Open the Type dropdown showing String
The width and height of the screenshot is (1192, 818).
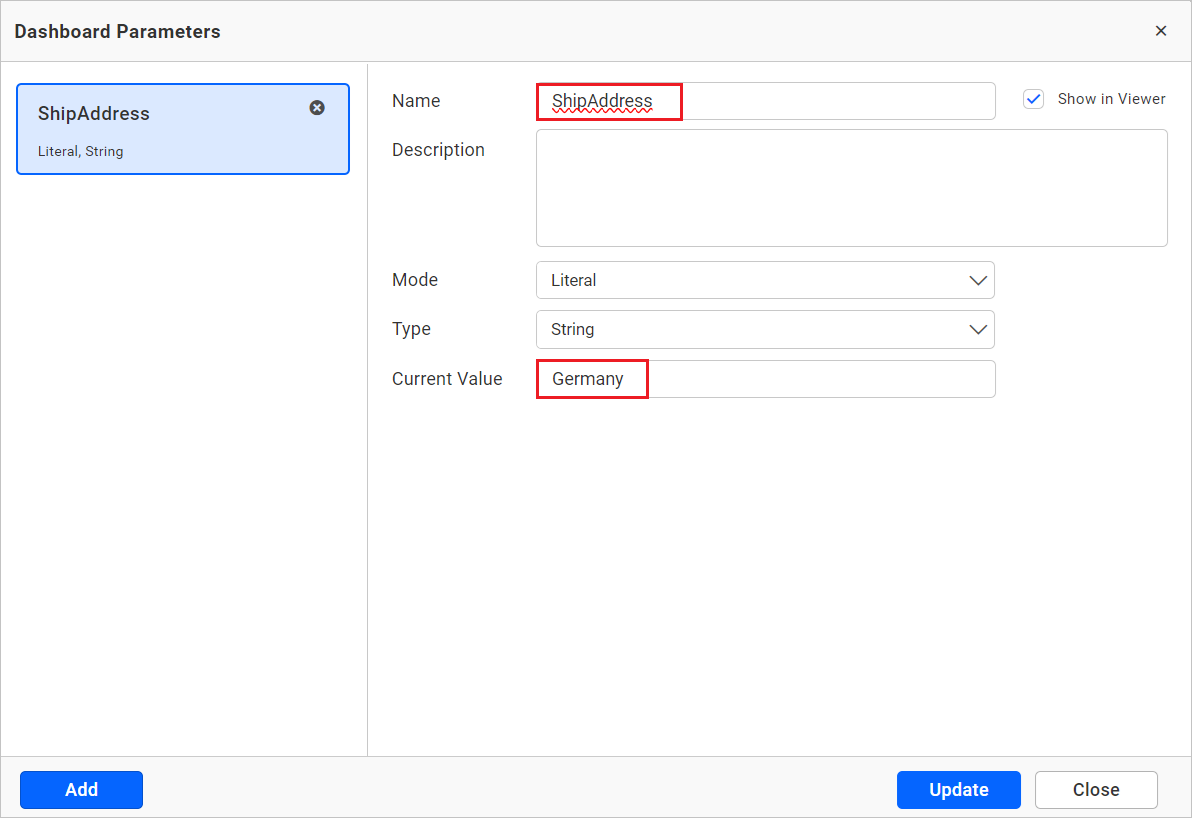(x=765, y=329)
